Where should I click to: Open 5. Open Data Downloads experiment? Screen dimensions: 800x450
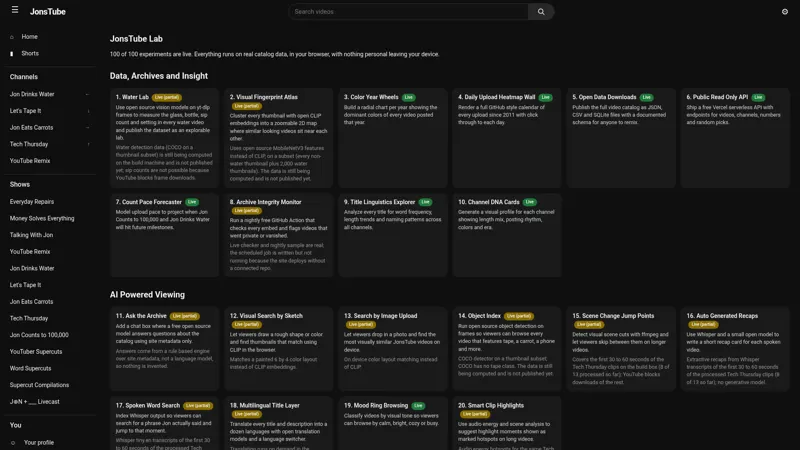(621, 138)
